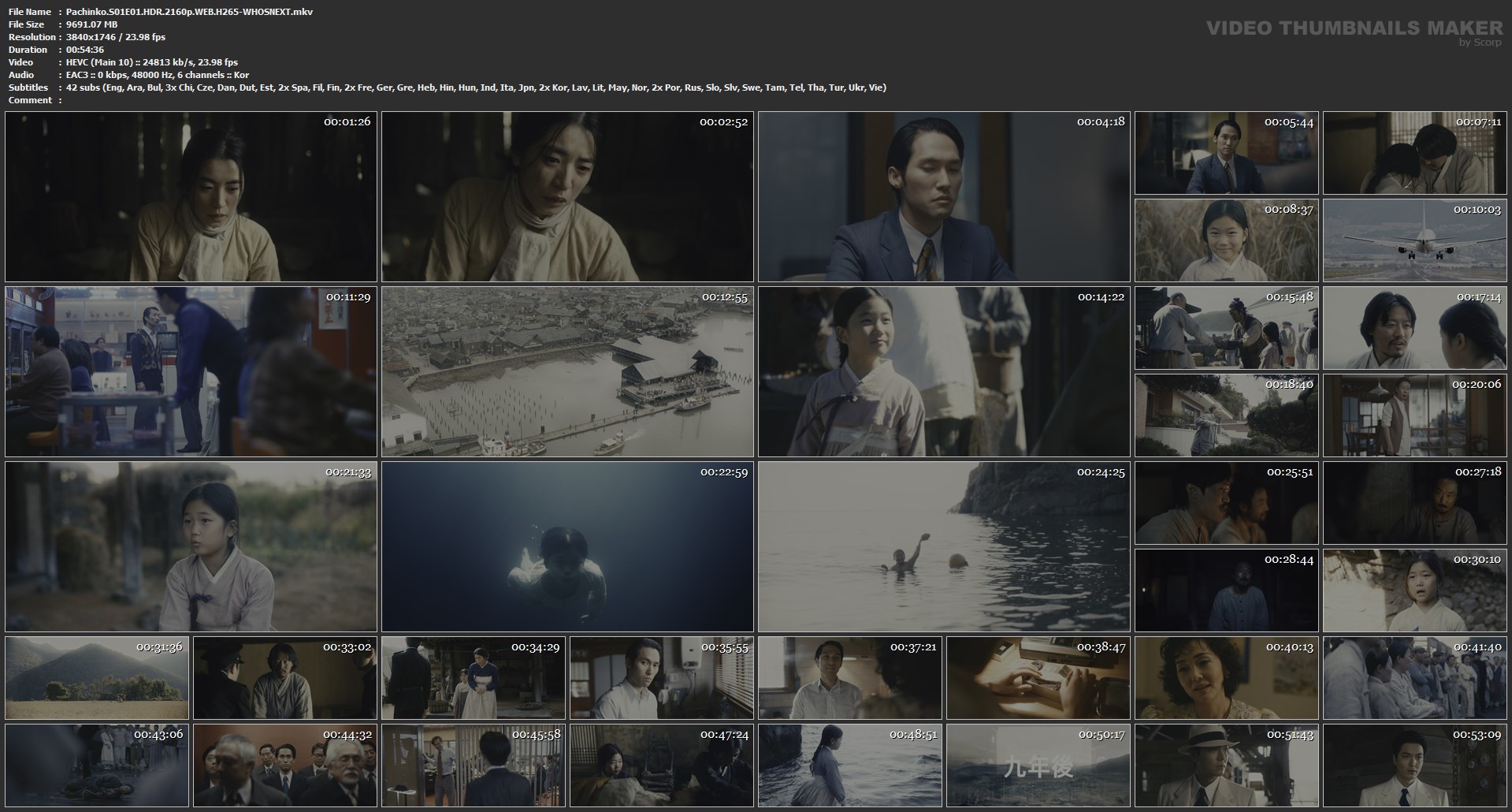1512x812 pixels.
Task: Select the pachinko parlor frame 00:11:29
Action: tap(191, 372)
